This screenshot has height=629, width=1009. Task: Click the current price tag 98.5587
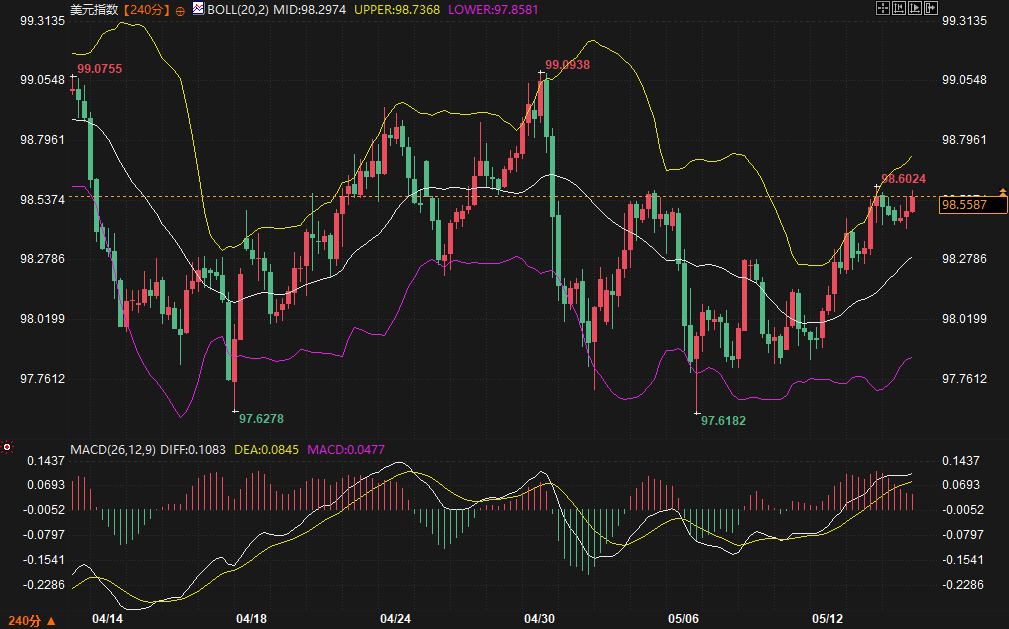tap(973, 205)
